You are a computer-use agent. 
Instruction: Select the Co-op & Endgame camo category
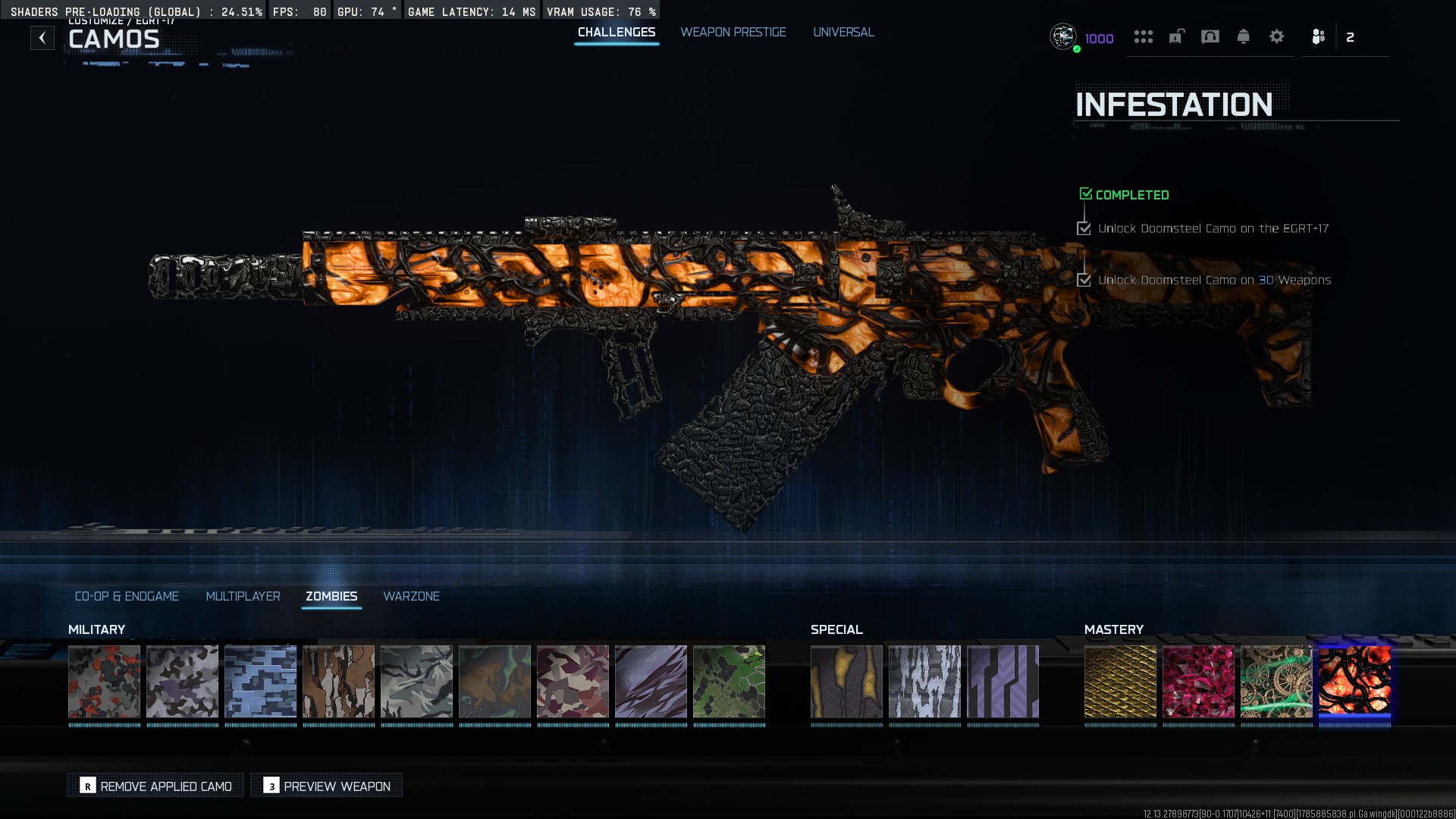[x=127, y=596]
